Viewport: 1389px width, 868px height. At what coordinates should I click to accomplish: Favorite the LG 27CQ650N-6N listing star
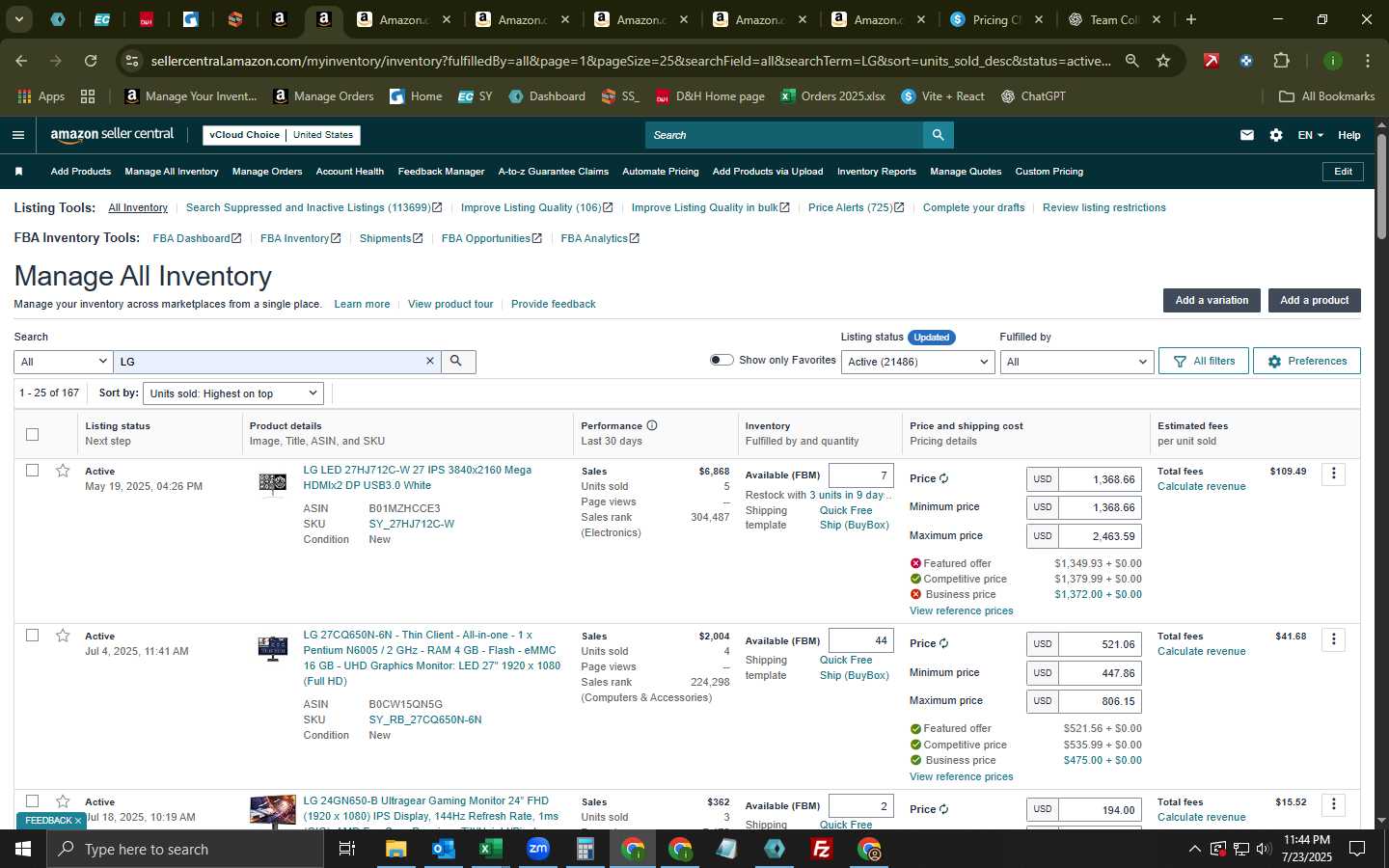[x=63, y=636]
